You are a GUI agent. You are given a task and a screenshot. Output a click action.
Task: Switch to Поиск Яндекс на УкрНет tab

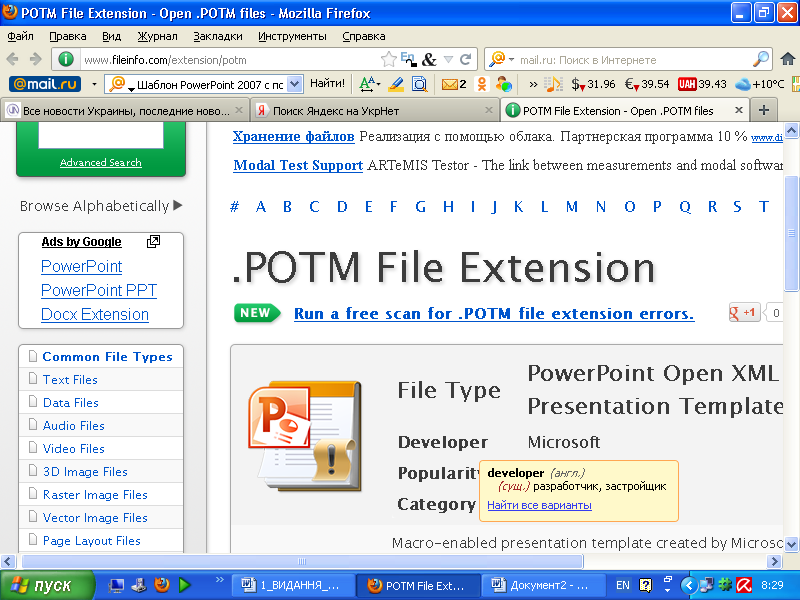click(375, 111)
